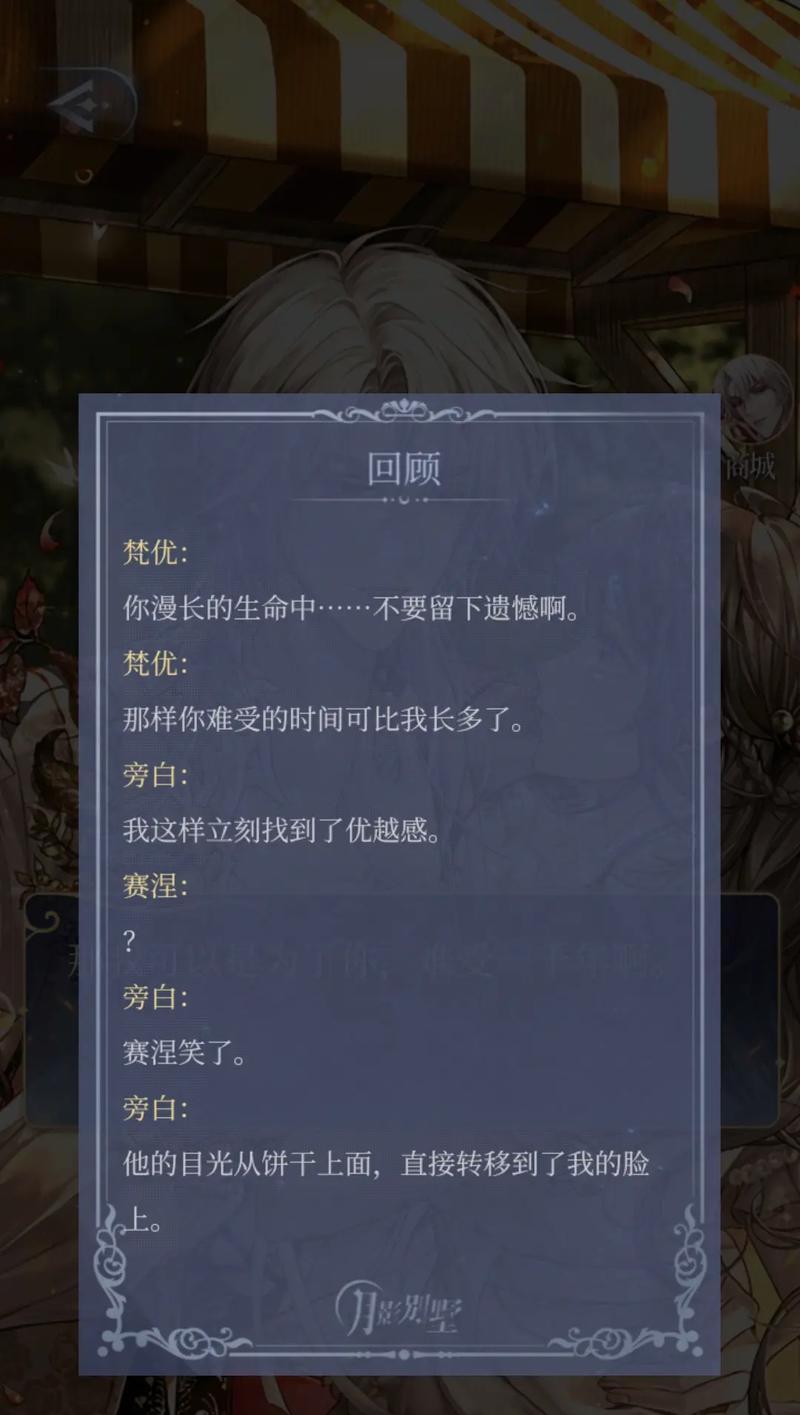
Task: Tap the last 旁白 speaker label
Action: coord(155,1108)
